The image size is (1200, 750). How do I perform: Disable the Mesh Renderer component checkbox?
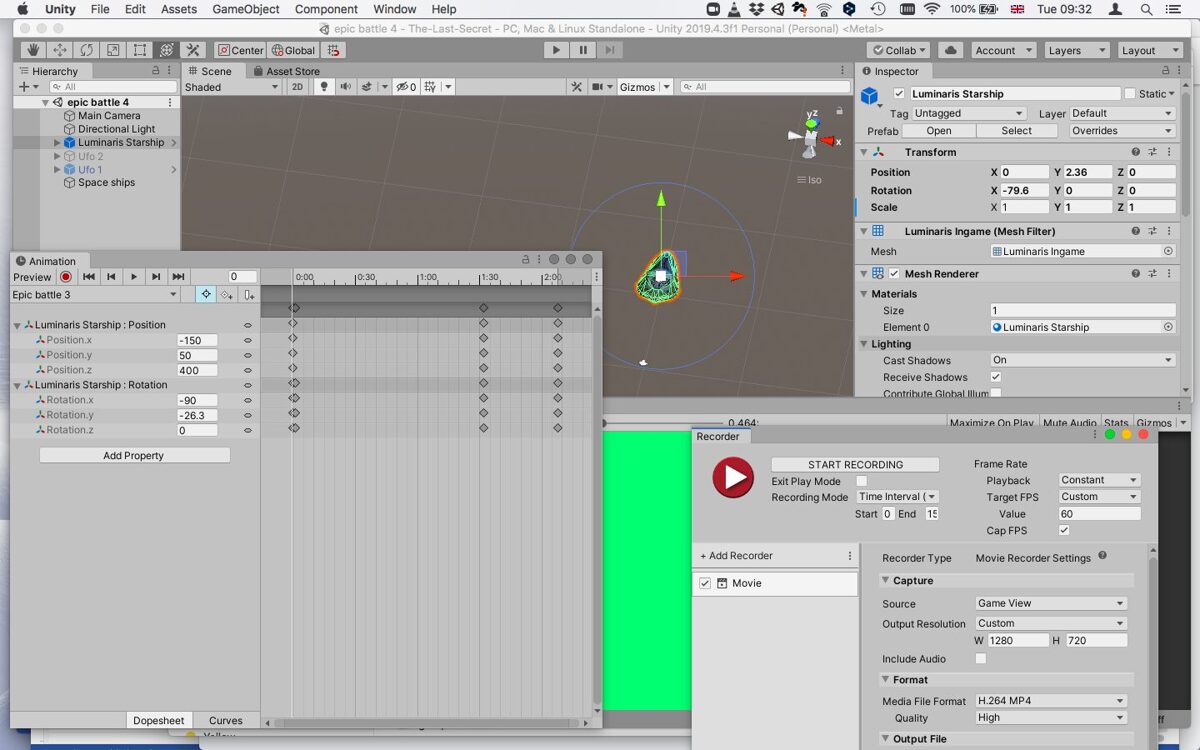coord(895,274)
